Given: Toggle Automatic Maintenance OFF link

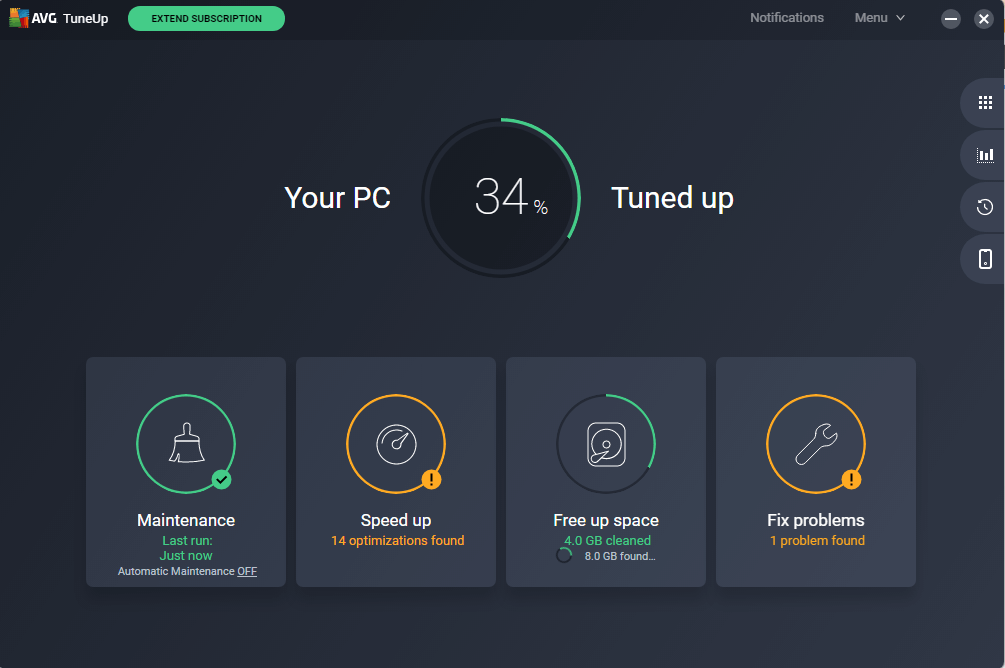Looking at the screenshot, I should coord(247,571).
